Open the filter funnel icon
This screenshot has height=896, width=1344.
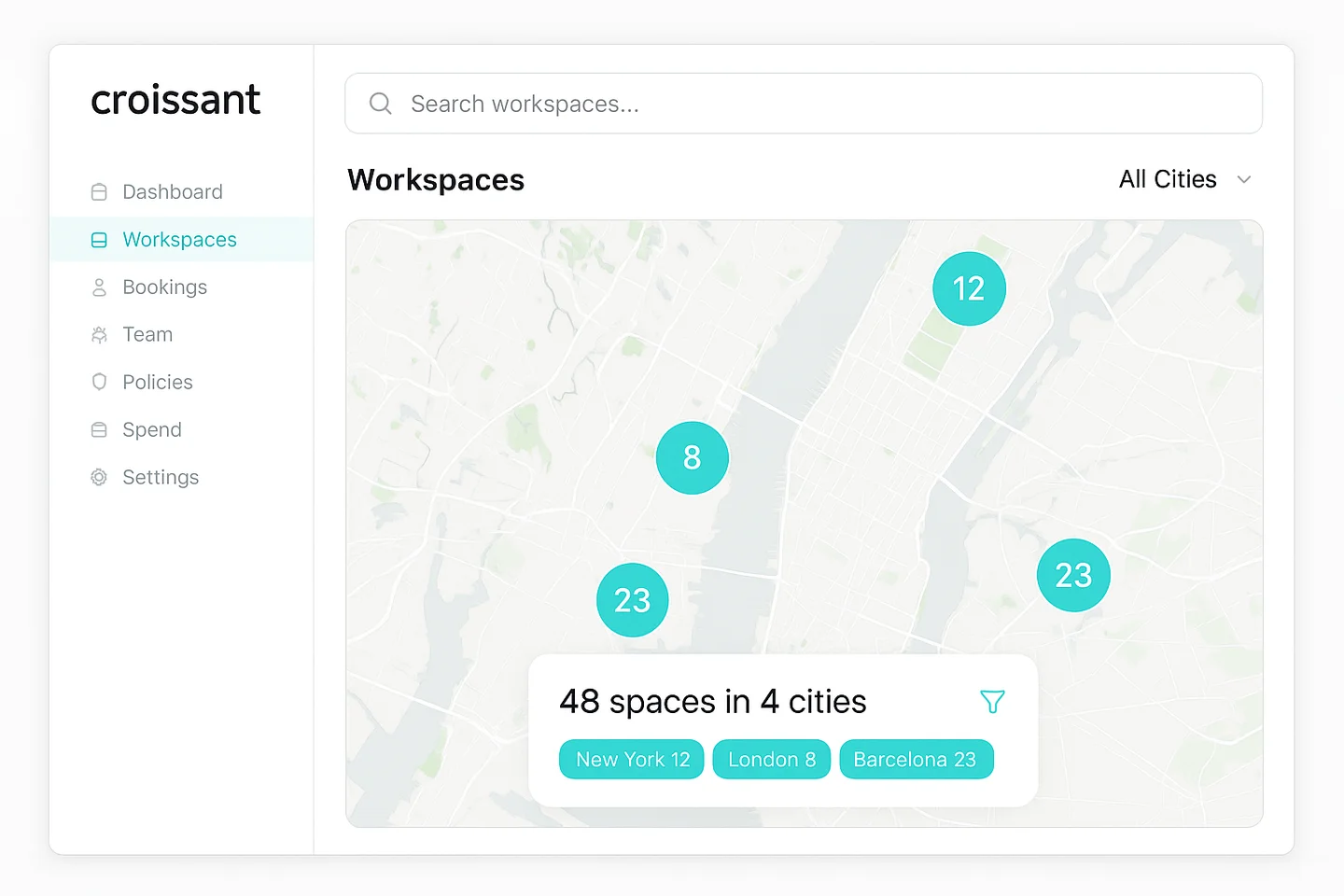point(992,702)
